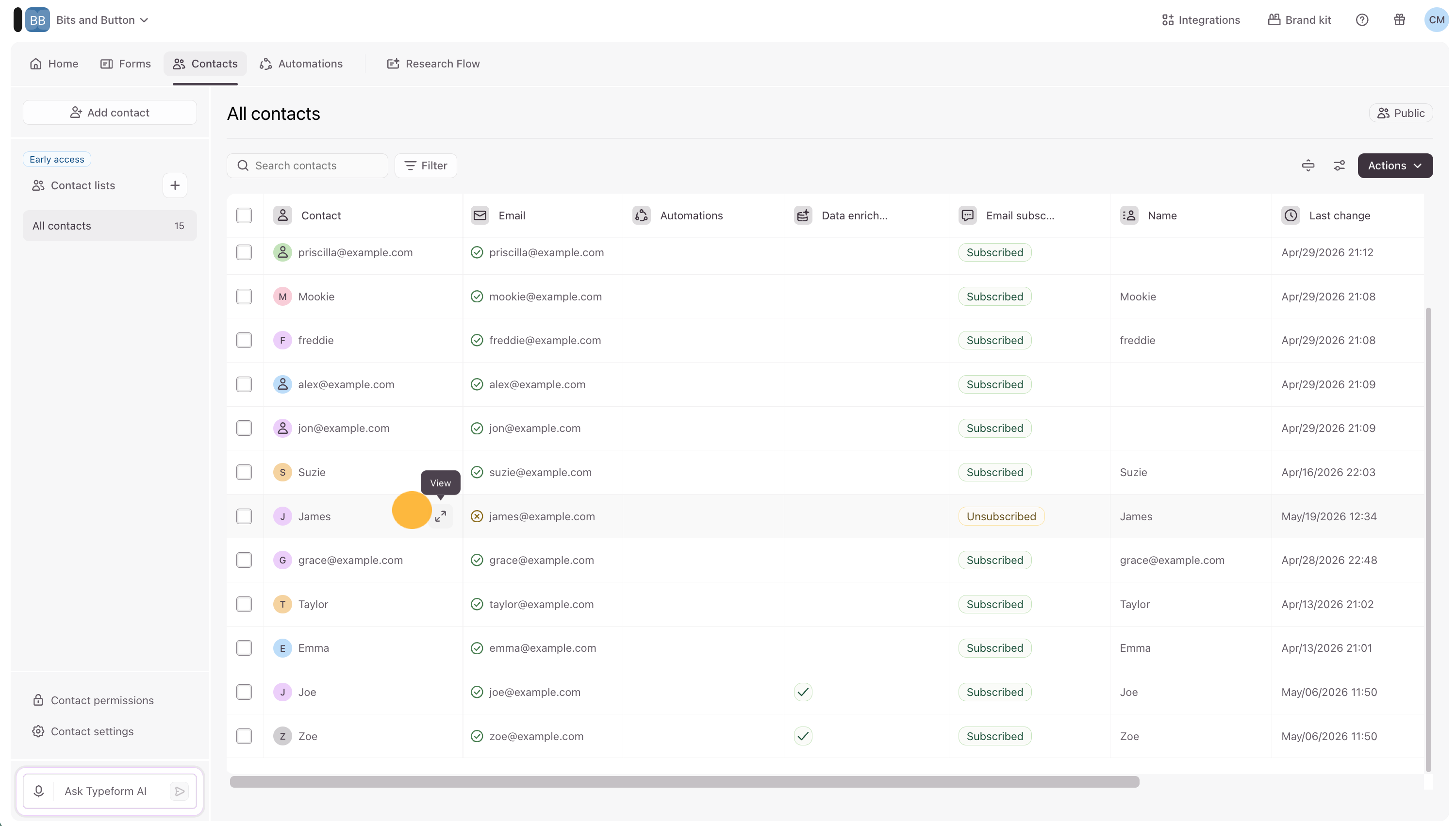Open the column settings sliders icon

1339,165
